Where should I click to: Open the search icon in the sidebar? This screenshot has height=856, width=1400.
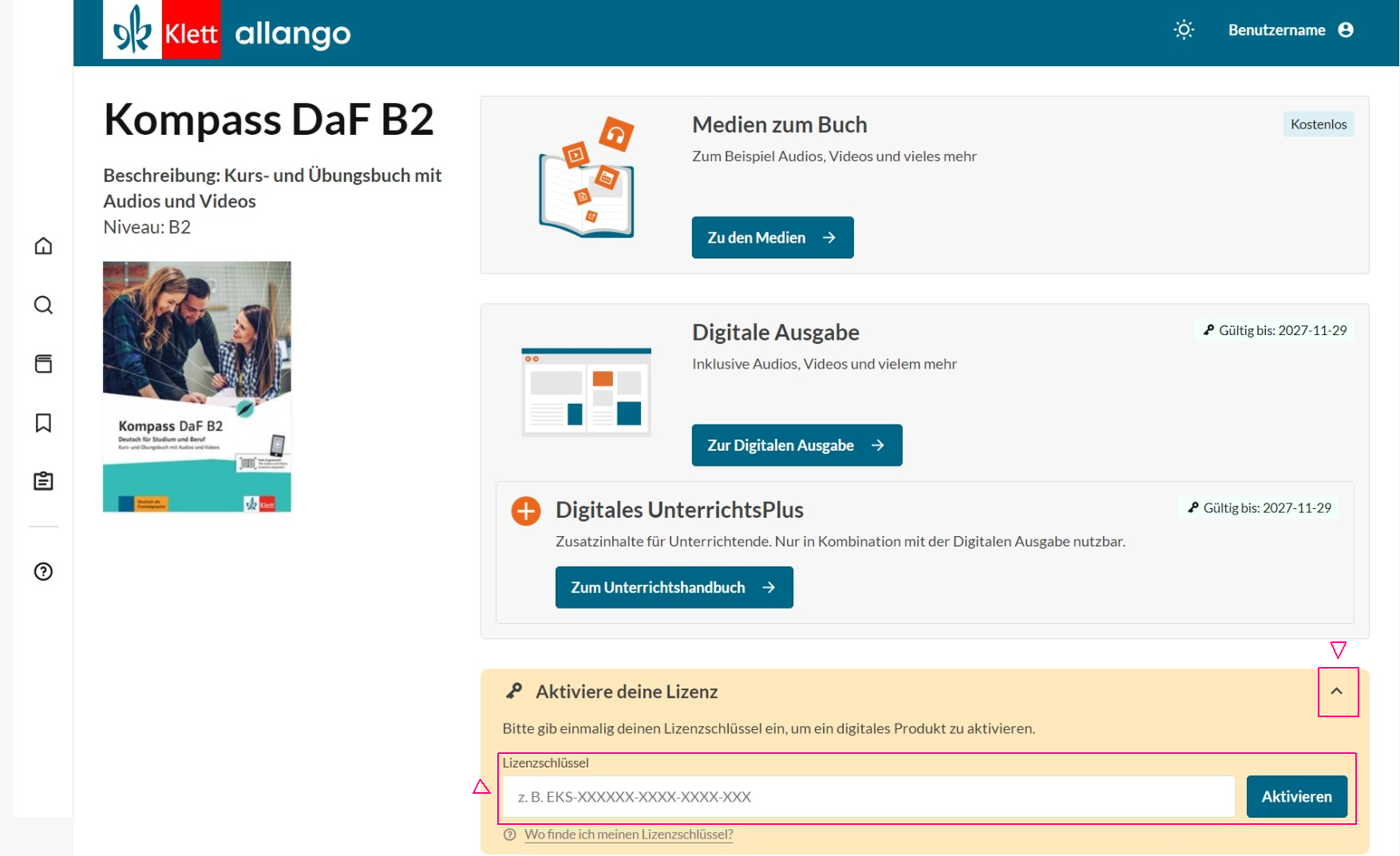(43, 305)
